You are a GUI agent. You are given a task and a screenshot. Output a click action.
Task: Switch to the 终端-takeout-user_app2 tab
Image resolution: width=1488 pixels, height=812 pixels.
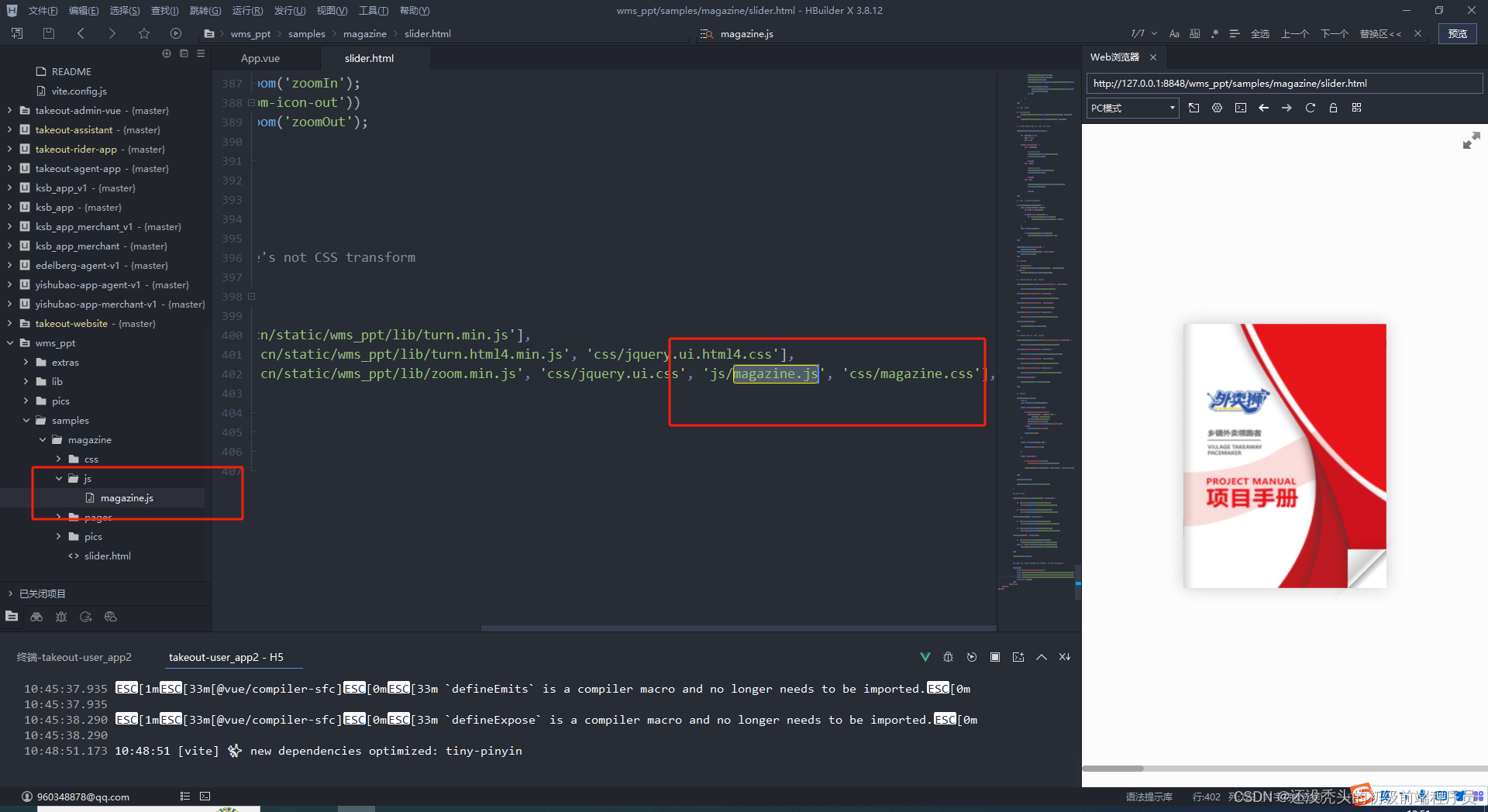[74, 657]
